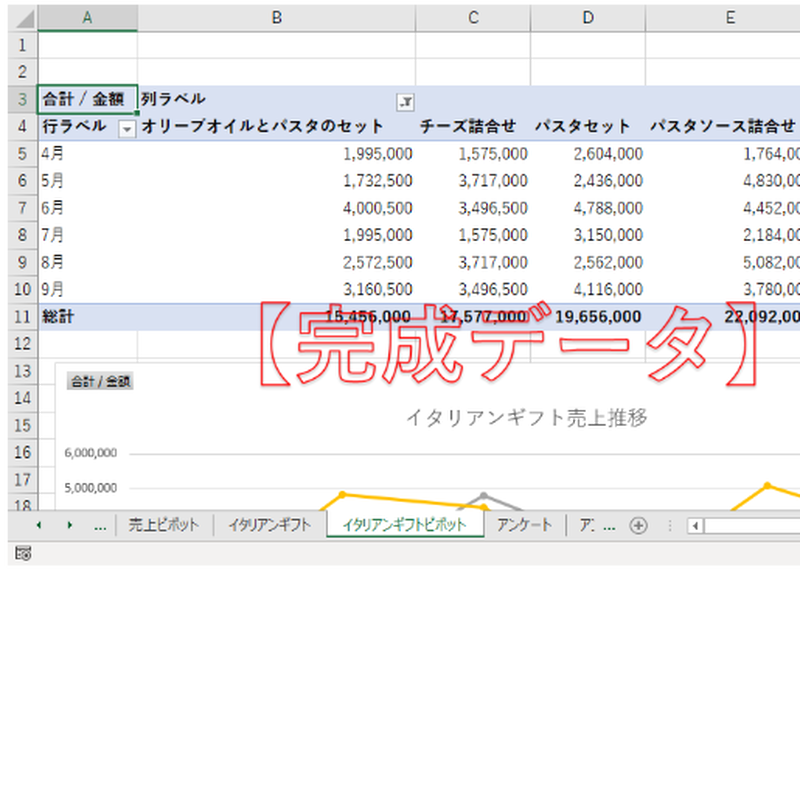Click the horizontal scrollbar left arrow

click(x=695, y=525)
